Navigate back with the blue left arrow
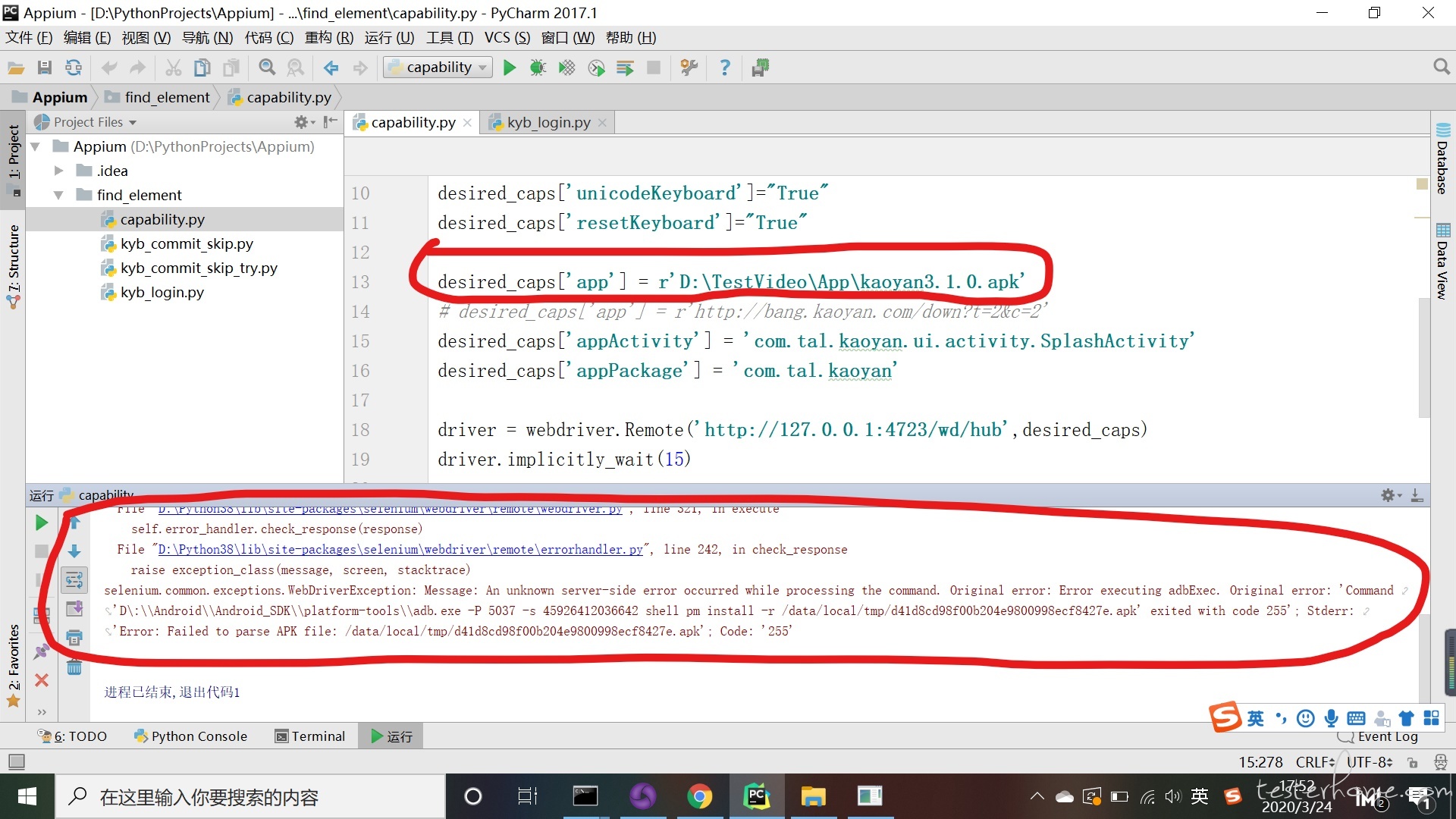This screenshot has height=819, width=1456. [331, 68]
